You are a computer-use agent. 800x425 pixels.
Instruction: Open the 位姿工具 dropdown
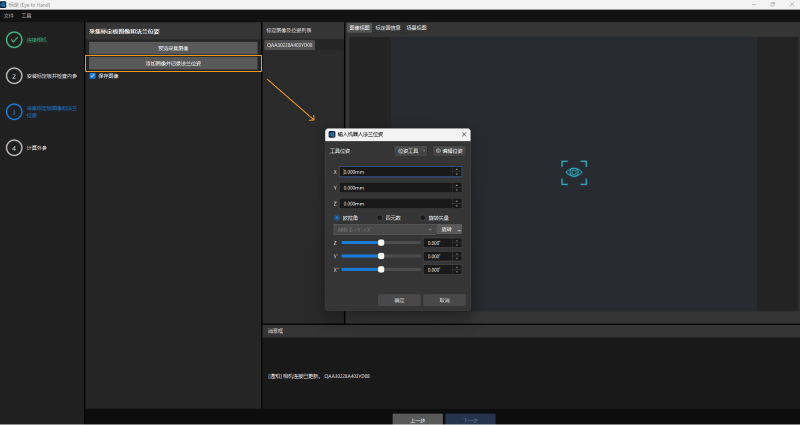[x=410, y=150]
